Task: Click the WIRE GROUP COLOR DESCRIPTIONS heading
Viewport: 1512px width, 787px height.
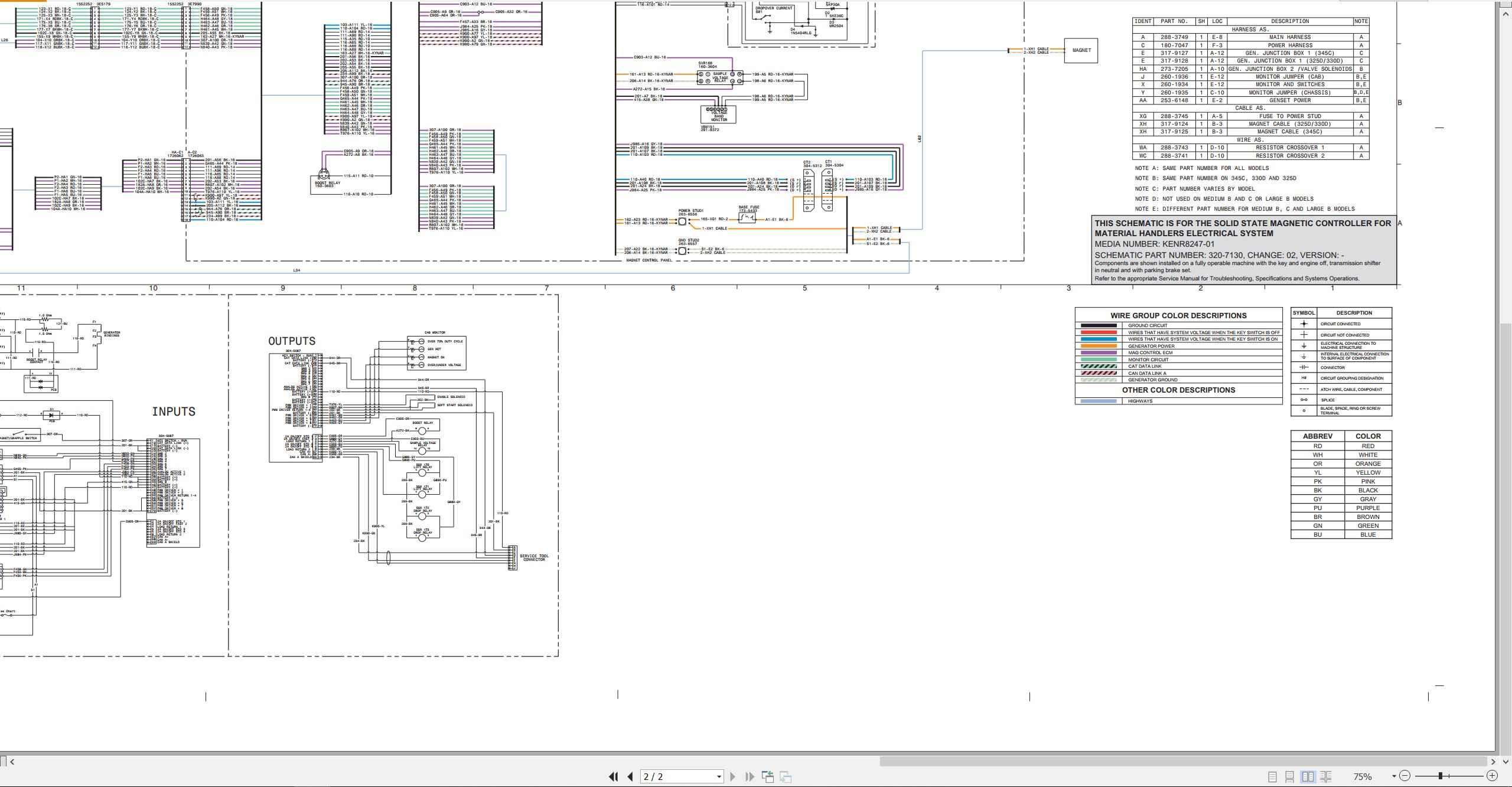Action: [x=1178, y=315]
